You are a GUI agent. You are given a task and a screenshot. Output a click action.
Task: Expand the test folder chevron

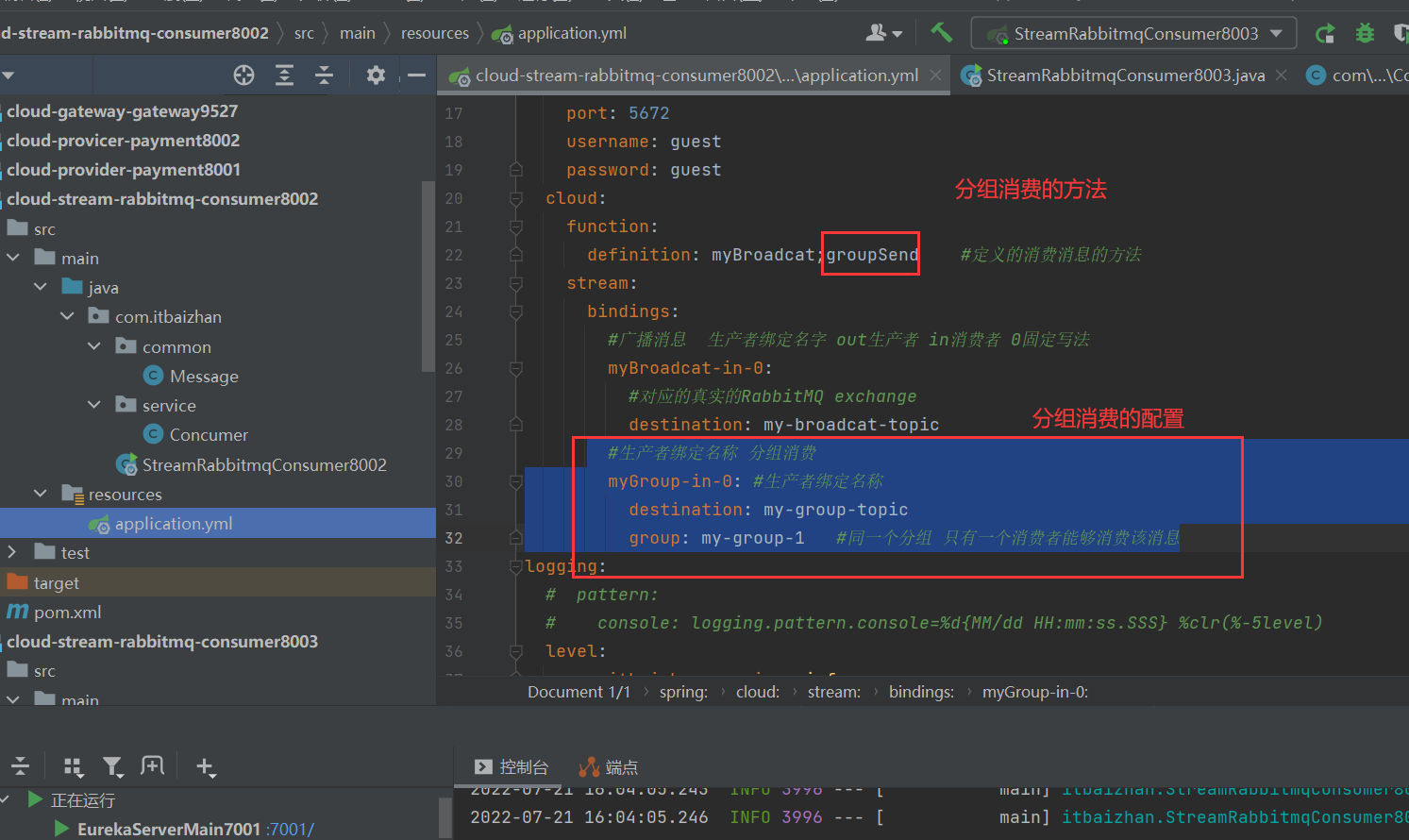[11, 552]
